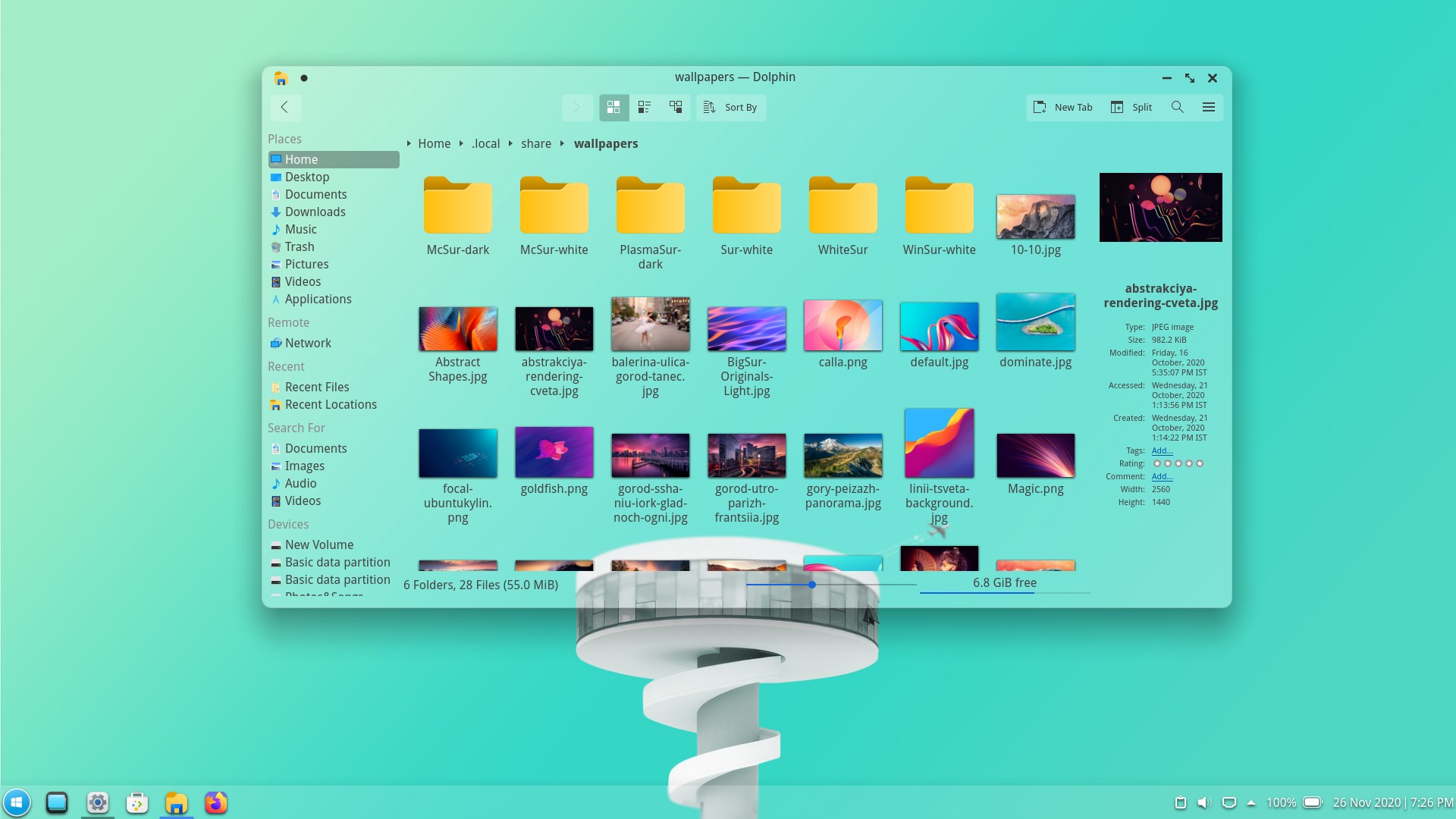Open Applications in sidebar
Viewport: 1456px width, 819px height.
coord(334,299)
